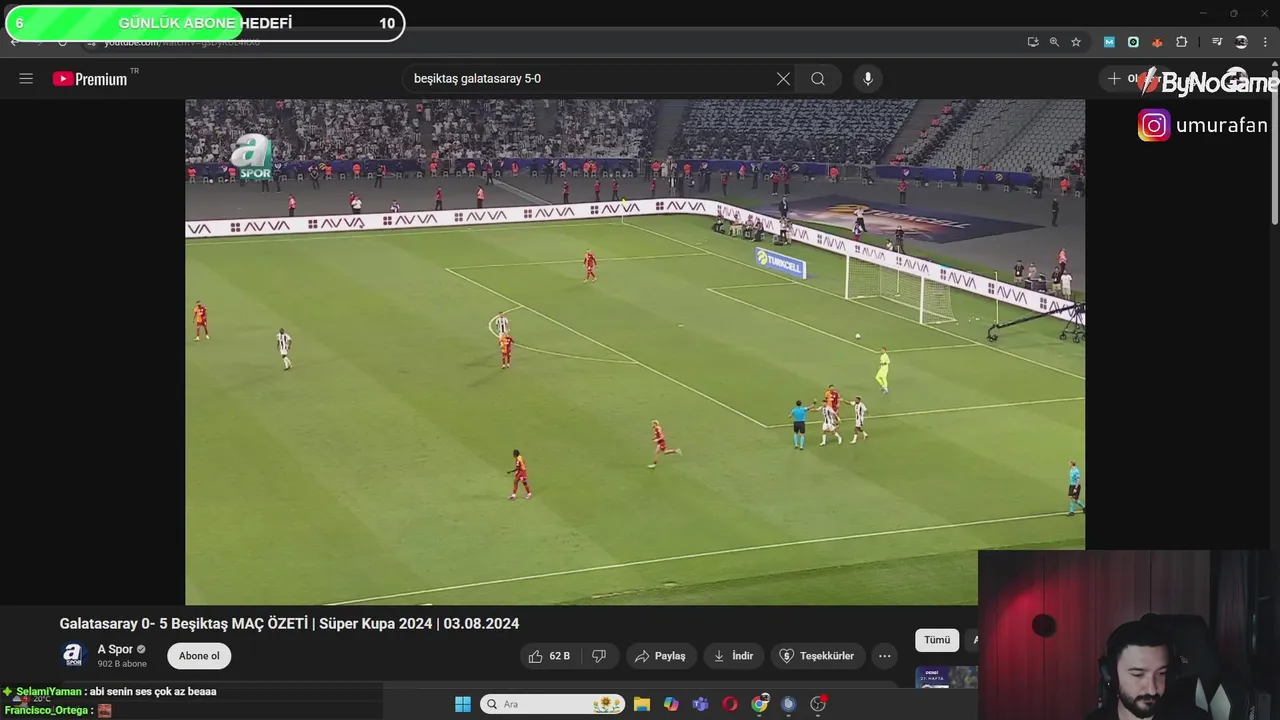Download the video with İndir

point(733,656)
